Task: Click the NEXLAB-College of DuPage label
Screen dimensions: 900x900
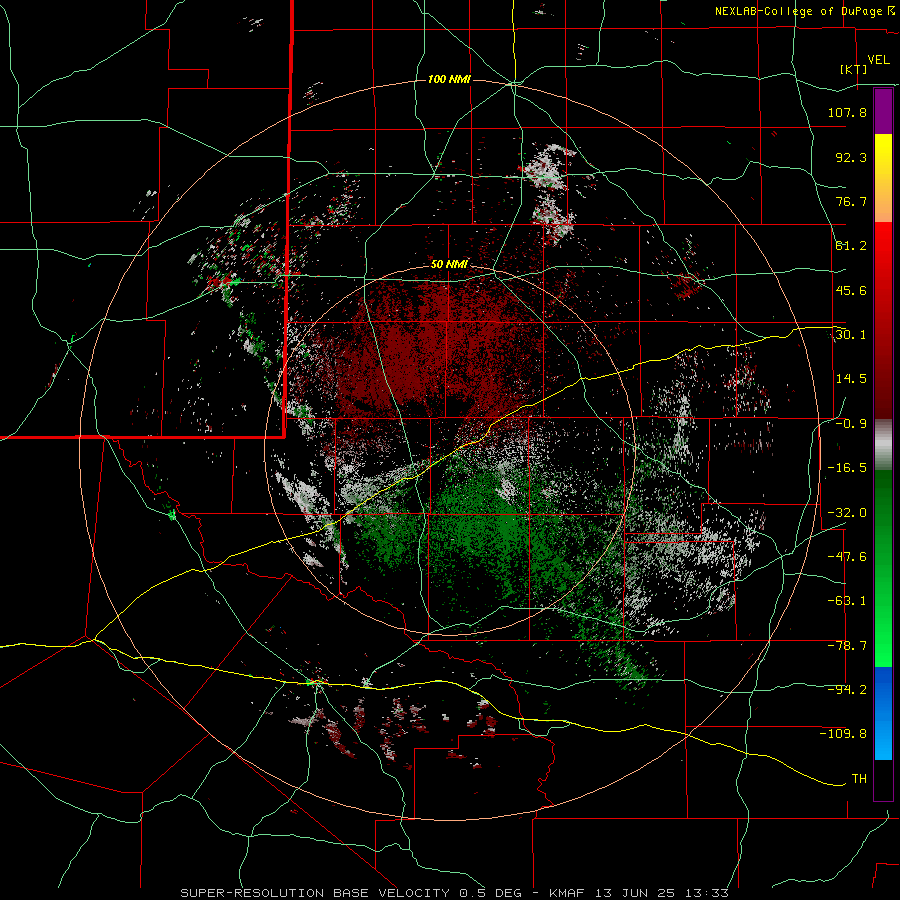Action: click(798, 11)
